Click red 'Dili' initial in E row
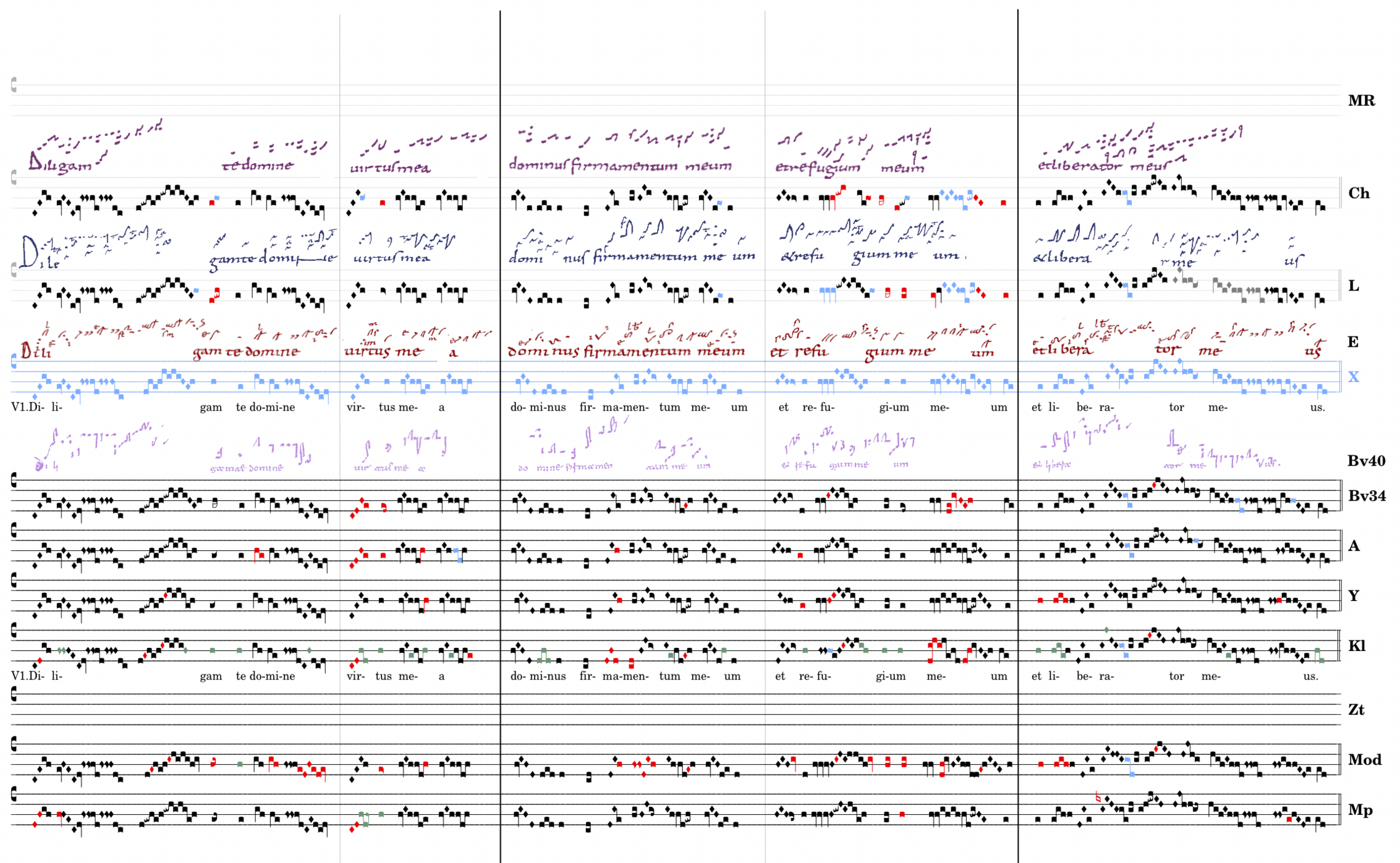The width and height of the screenshot is (1400, 863). (x=35, y=351)
